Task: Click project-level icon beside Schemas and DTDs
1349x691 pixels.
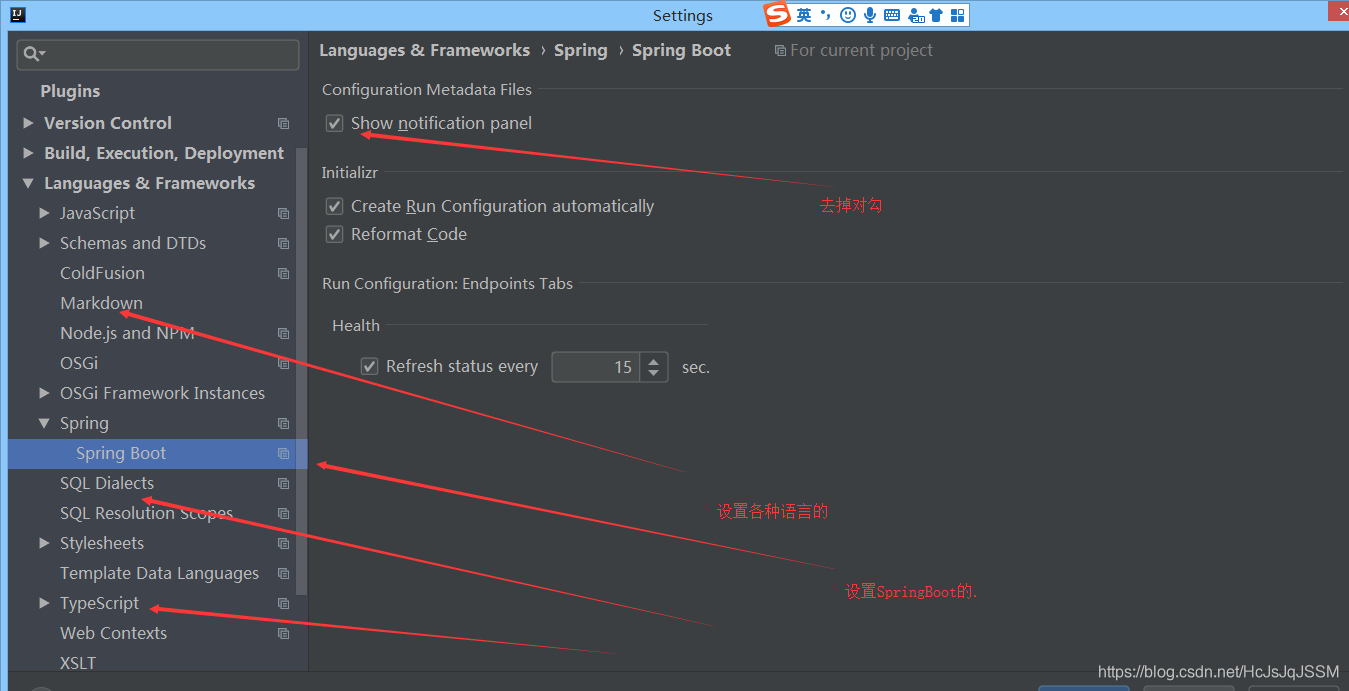Action: pos(284,243)
